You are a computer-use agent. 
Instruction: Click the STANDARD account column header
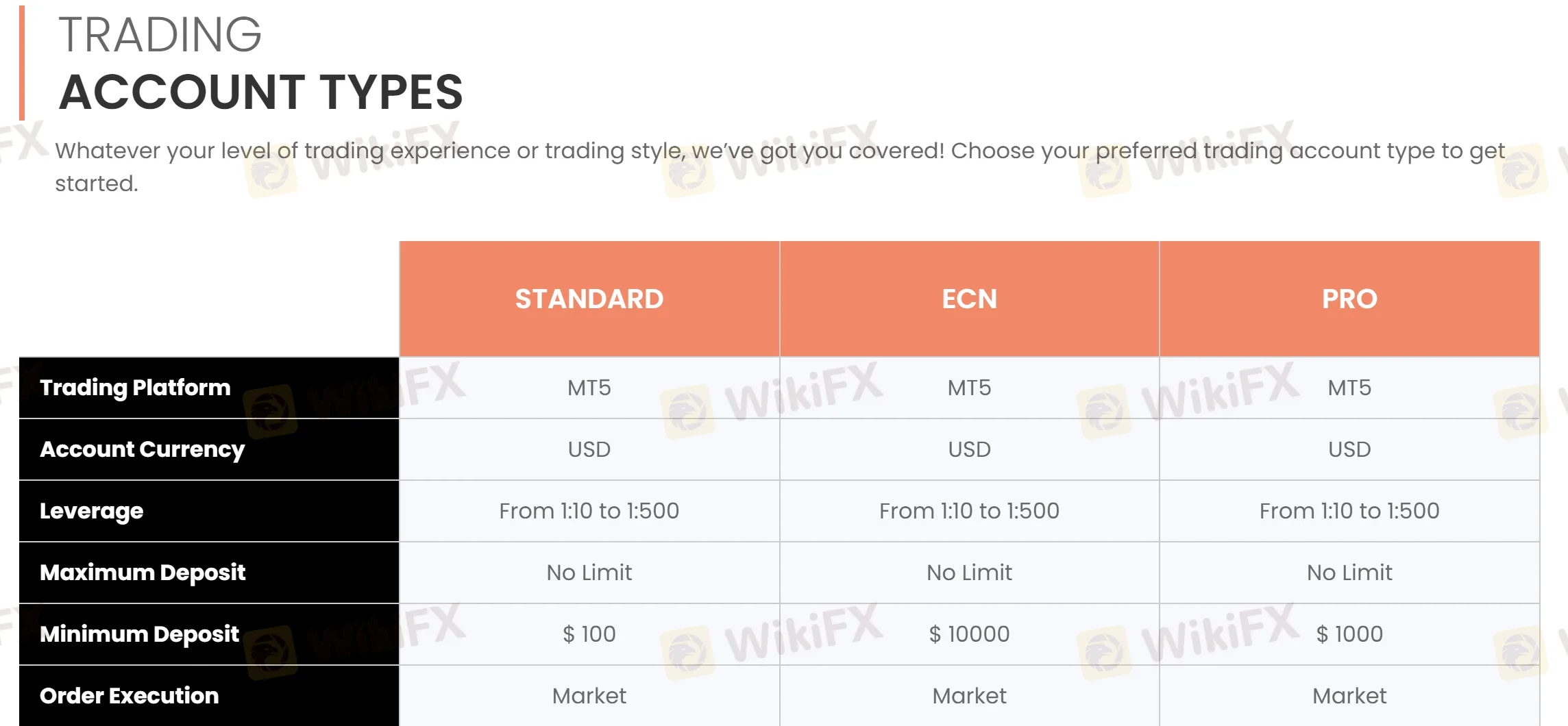(x=589, y=299)
